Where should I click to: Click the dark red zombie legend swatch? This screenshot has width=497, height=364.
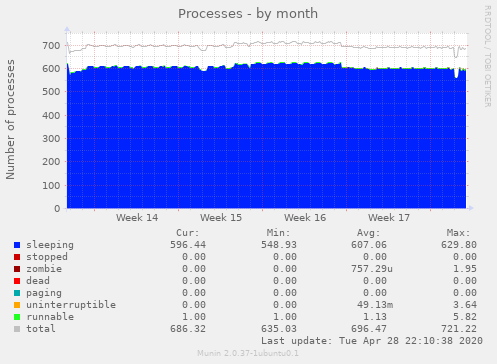coord(17,269)
